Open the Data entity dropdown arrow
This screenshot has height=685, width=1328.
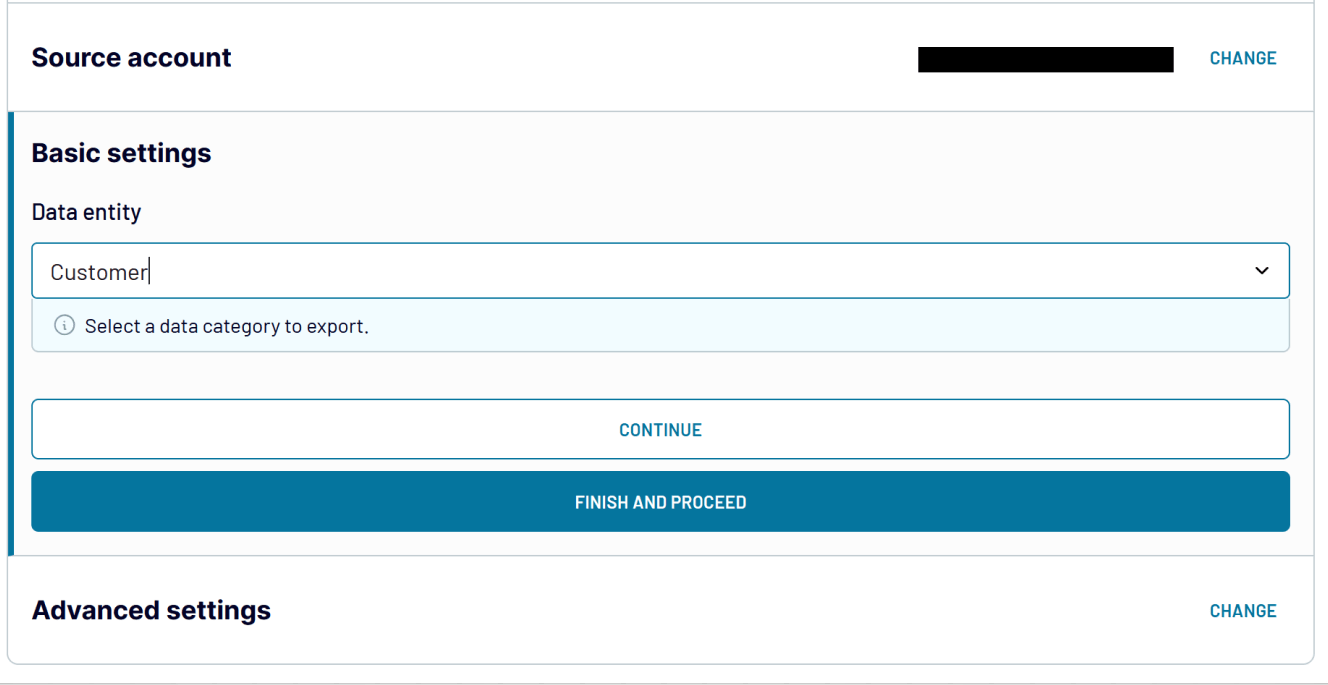point(1262,271)
